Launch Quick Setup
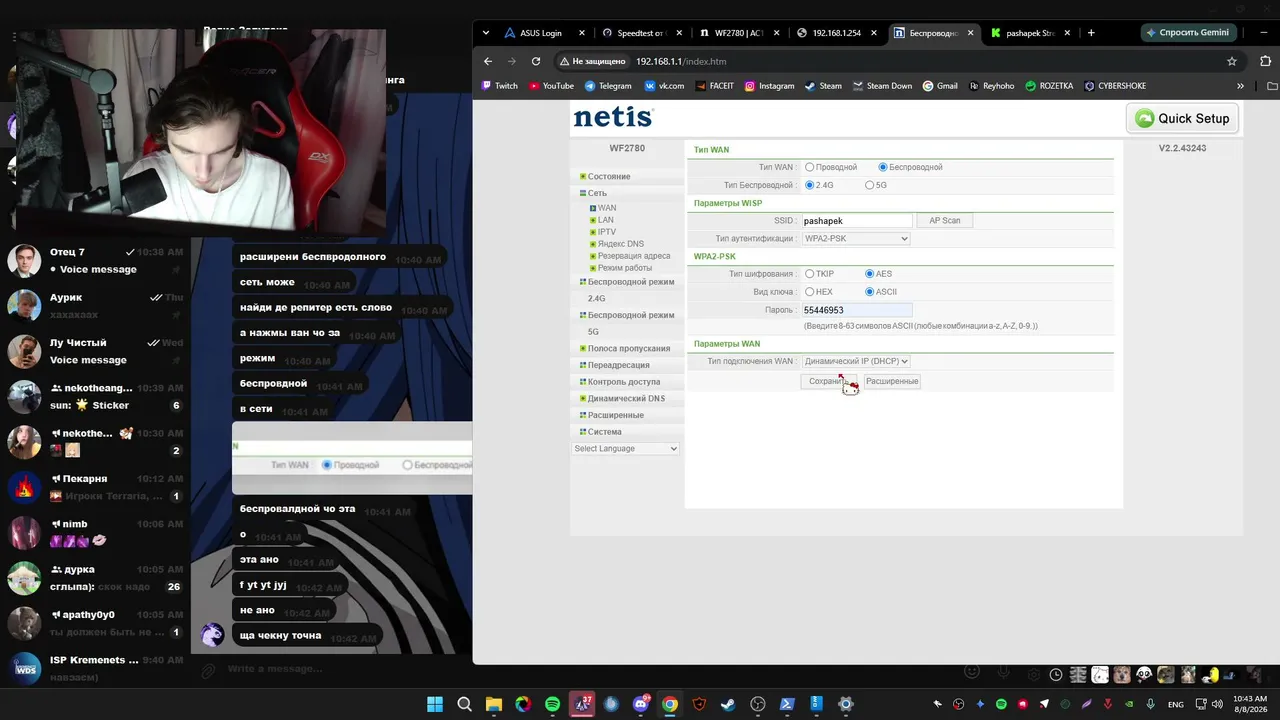Image resolution: width=1280 pixels, height=720 pixels. coord(1182,118)
